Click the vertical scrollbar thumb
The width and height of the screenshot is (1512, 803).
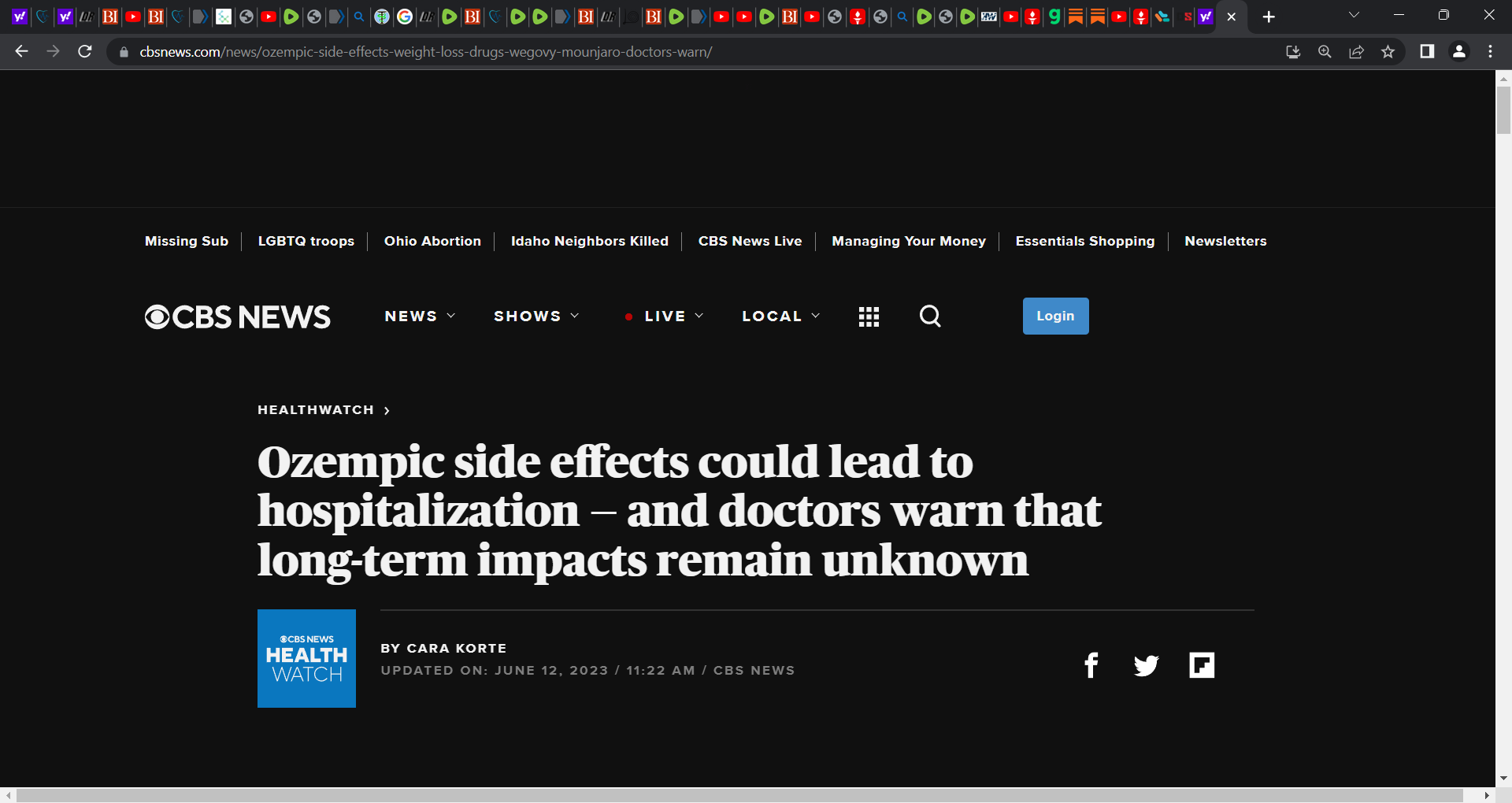(x=1503, y=109)
